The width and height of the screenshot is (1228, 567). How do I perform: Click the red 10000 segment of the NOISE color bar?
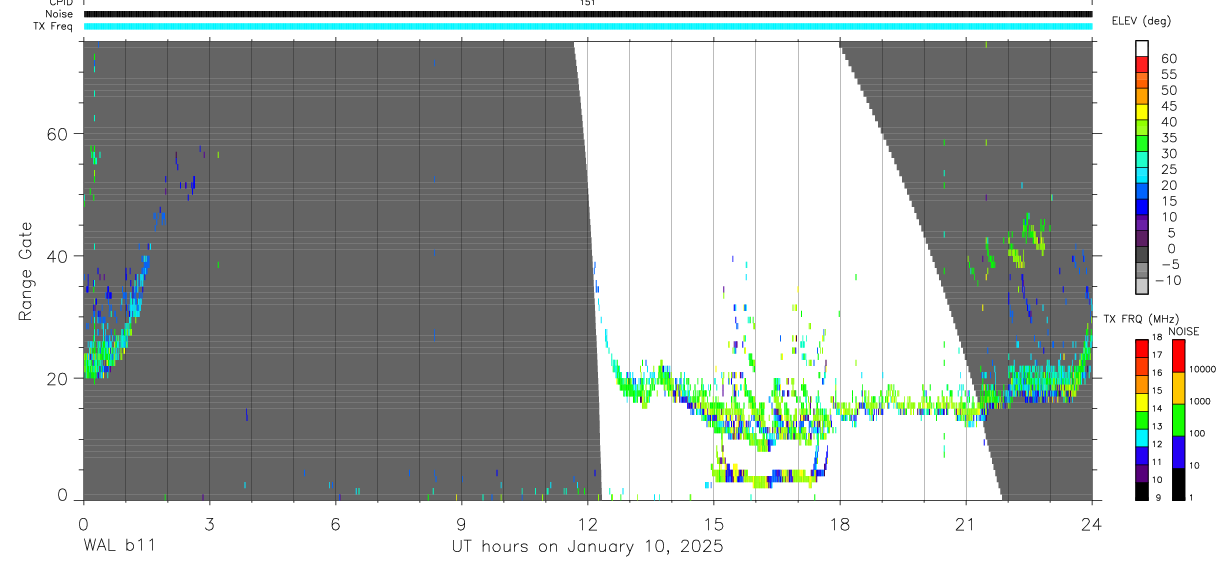[1178, 356]
